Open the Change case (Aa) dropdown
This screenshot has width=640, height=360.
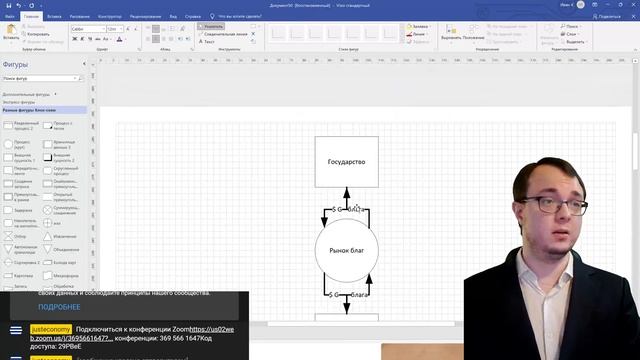point(106,39)
